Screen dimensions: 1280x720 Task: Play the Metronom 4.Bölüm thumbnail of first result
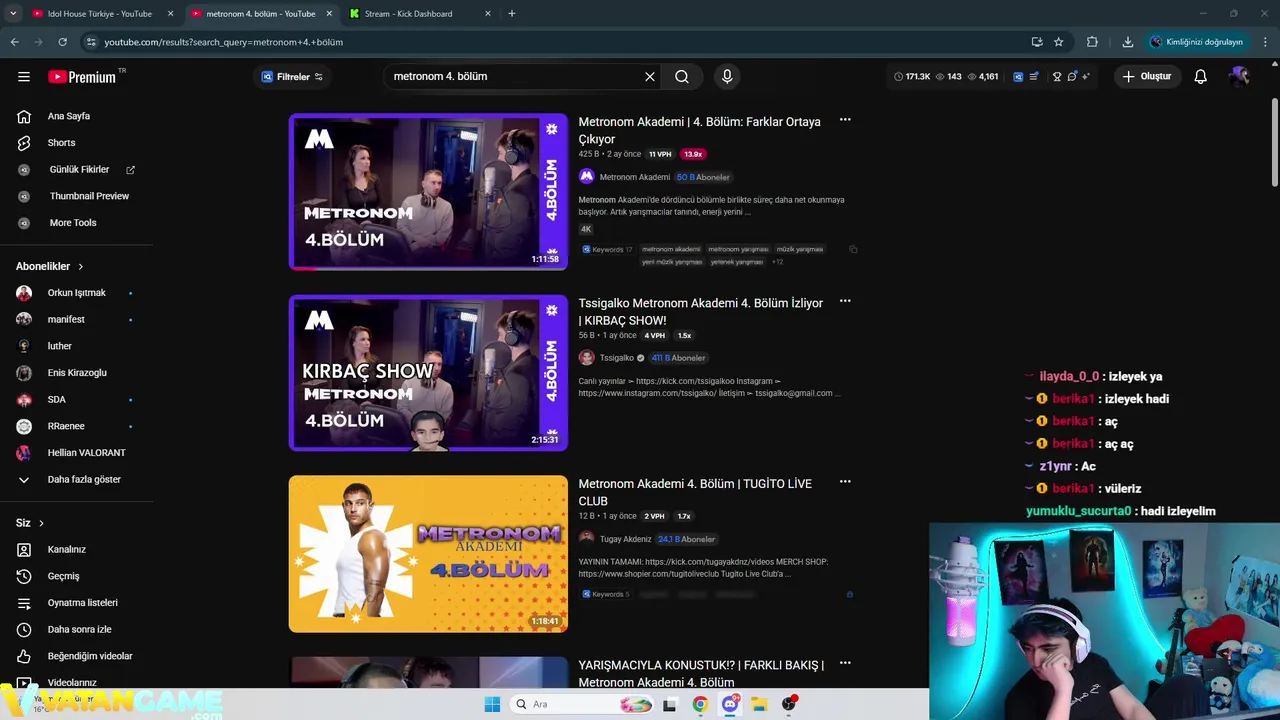428,191
